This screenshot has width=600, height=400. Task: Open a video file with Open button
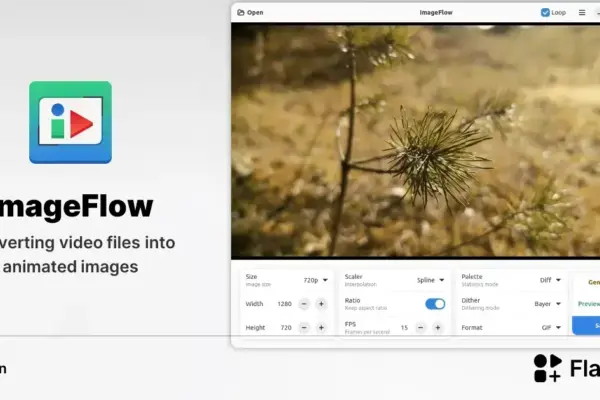[x=250, y=13]
